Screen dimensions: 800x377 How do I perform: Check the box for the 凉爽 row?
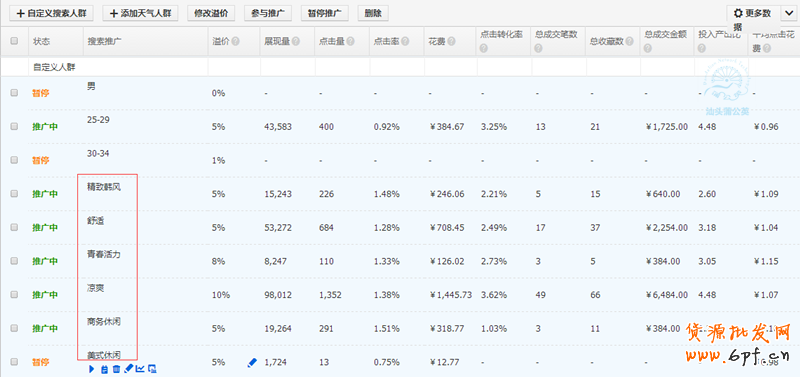point(14,294)
